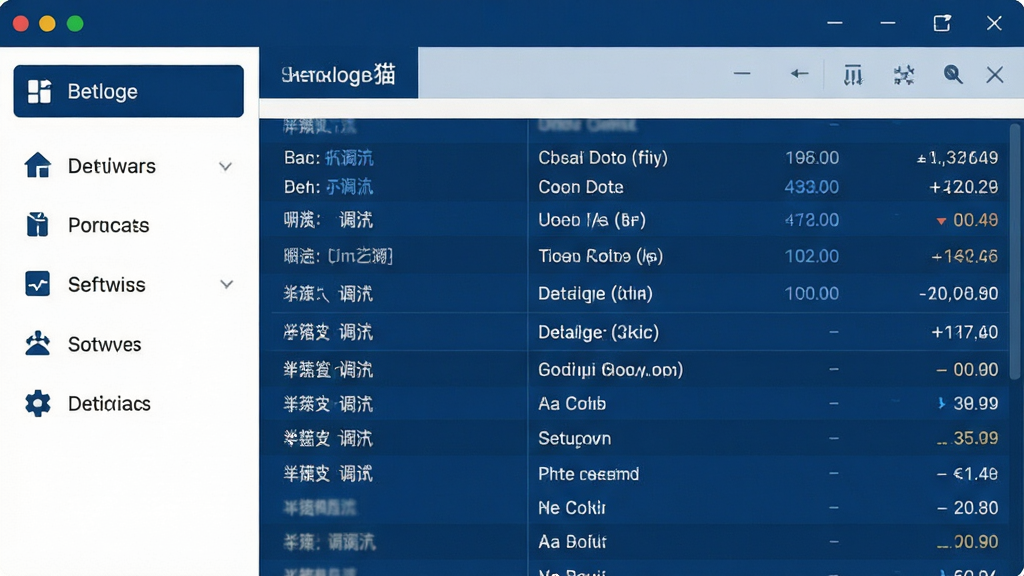Click the Phte ceesmd row label
This screenshot has width=1024, height=576.
pos(588,473)
